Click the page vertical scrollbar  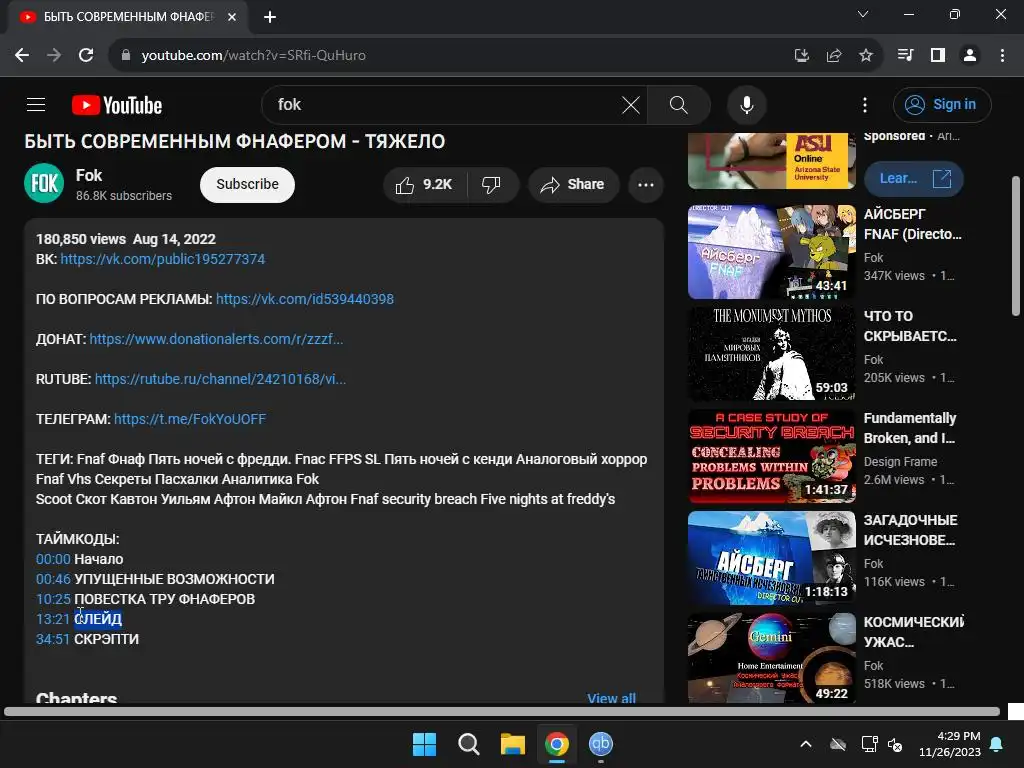1016,248
